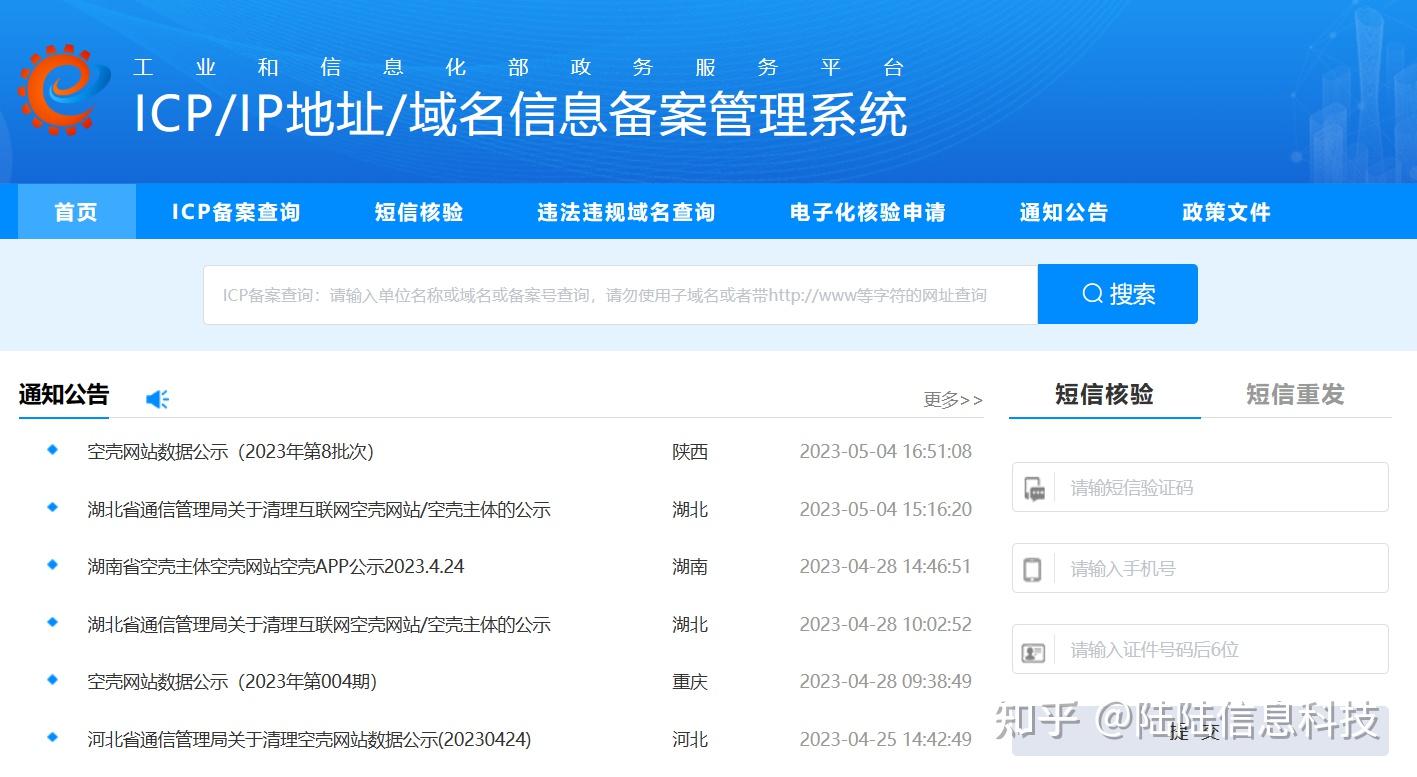This screenshot has height=777, width=1417.
Task: Open notice 空壳网站数据公示 (2023年第8批次)
Action: point(231,452)
